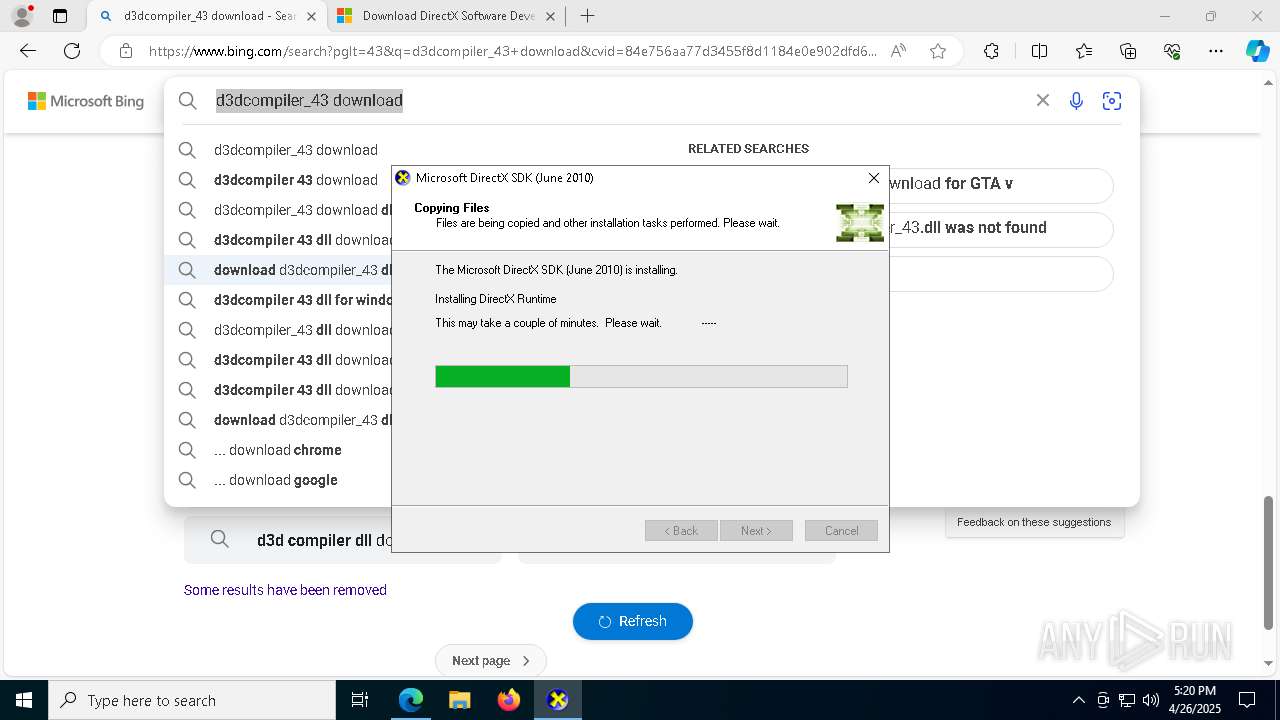
Task: Click Windows taskbar search box
Action: (192, 700)
